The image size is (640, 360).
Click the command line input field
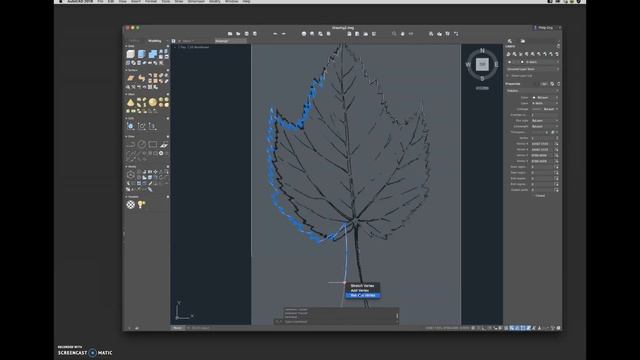pyautogui.click(x=339, y=322)
